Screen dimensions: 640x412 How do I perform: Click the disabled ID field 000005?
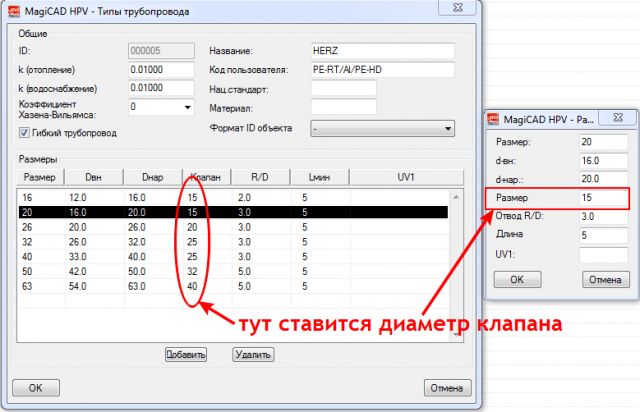point(161,51)
